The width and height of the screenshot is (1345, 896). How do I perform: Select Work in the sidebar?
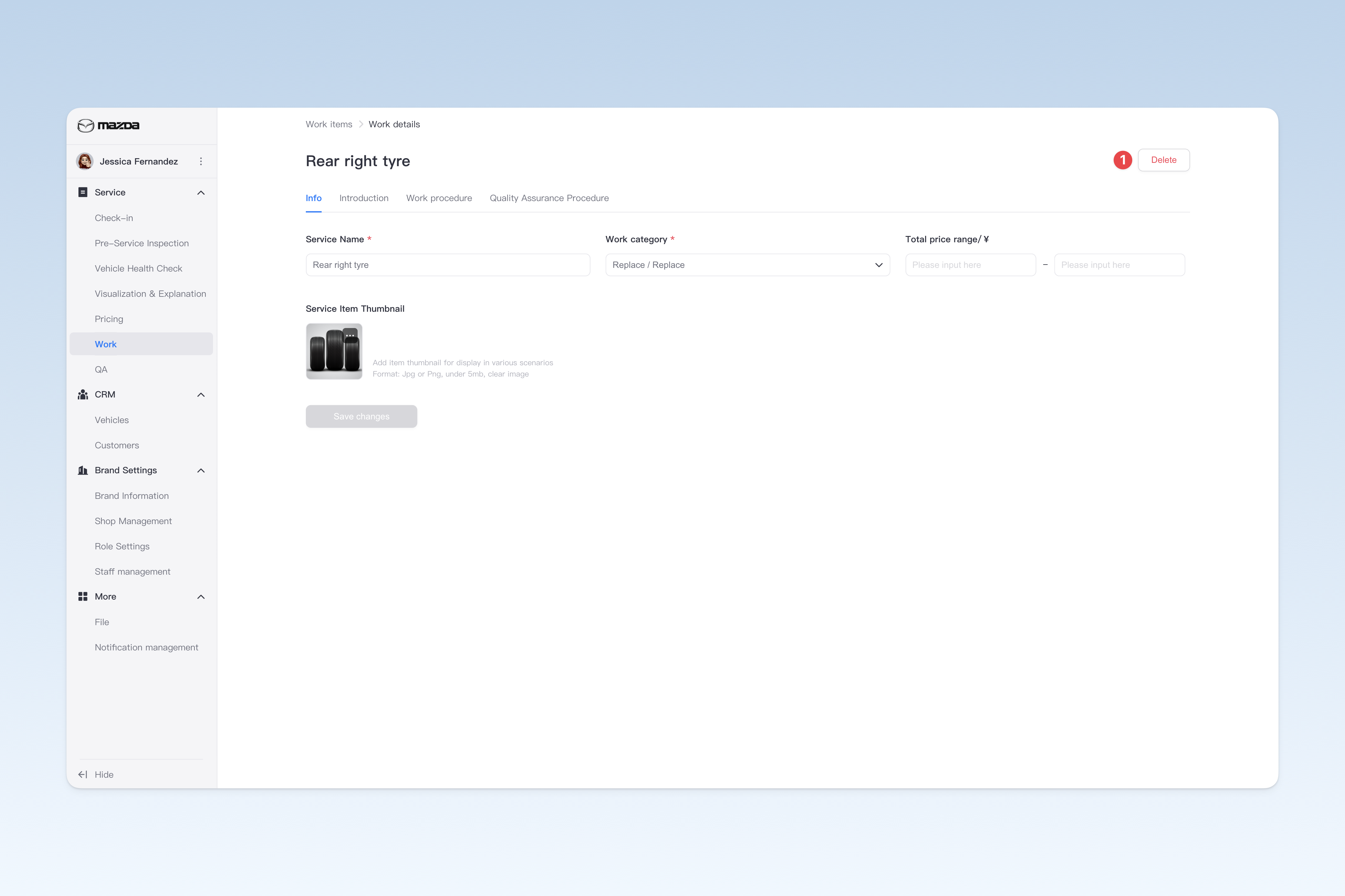141,344
